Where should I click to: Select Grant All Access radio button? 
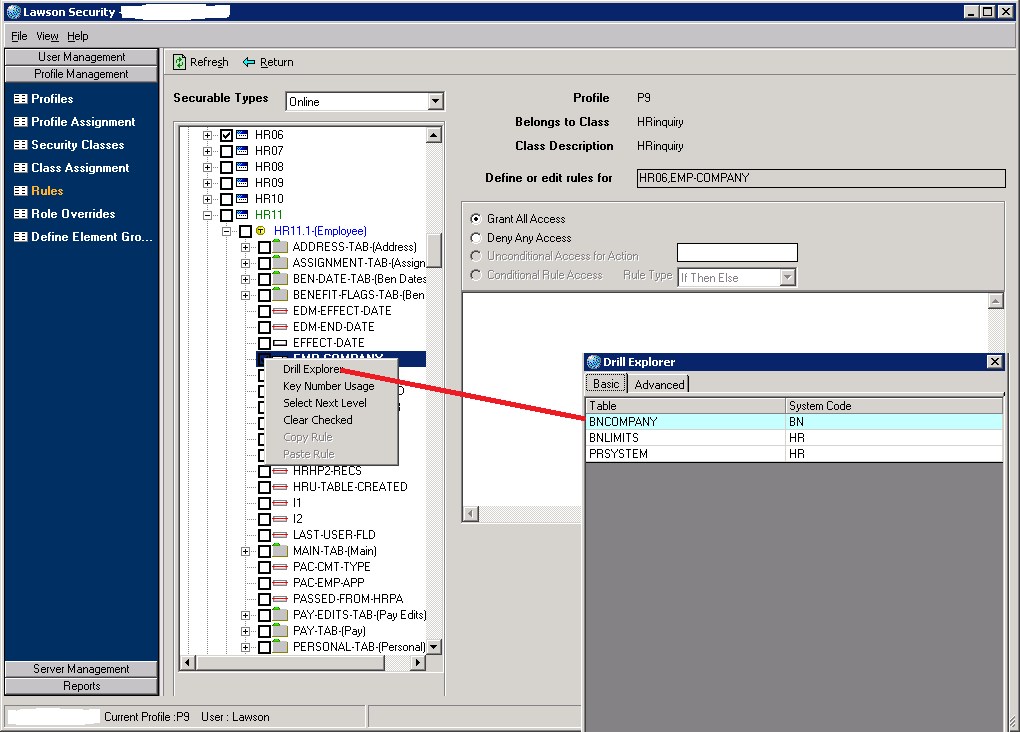(476, 219)
